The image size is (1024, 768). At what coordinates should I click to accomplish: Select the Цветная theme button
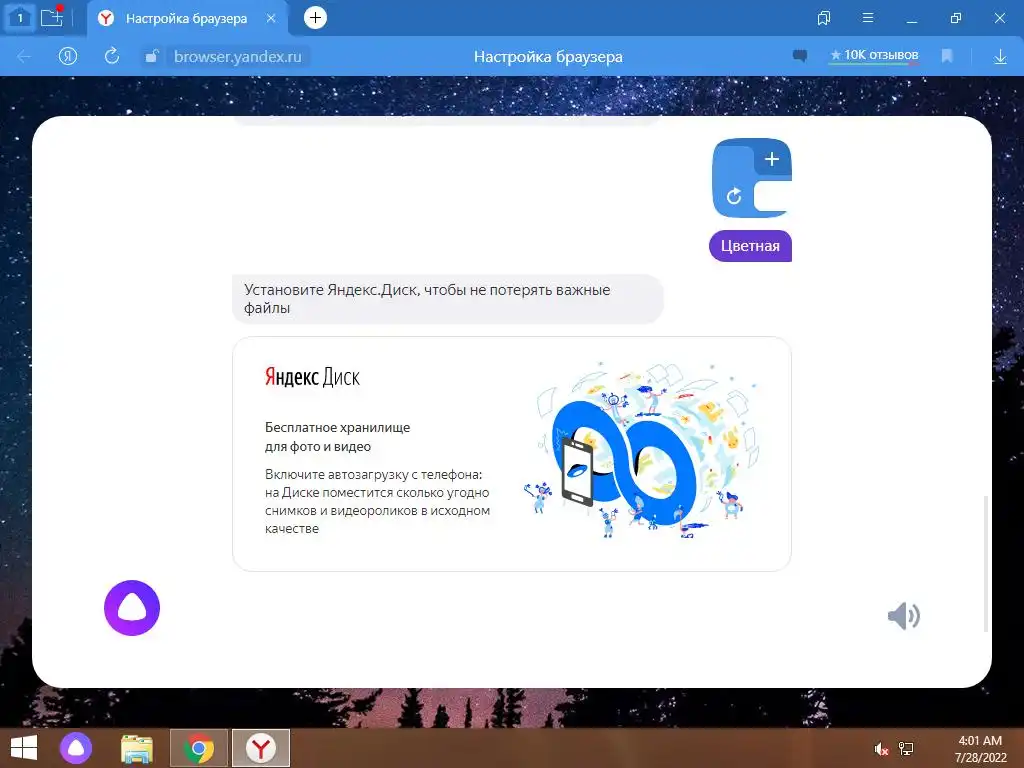pos(750,246)
